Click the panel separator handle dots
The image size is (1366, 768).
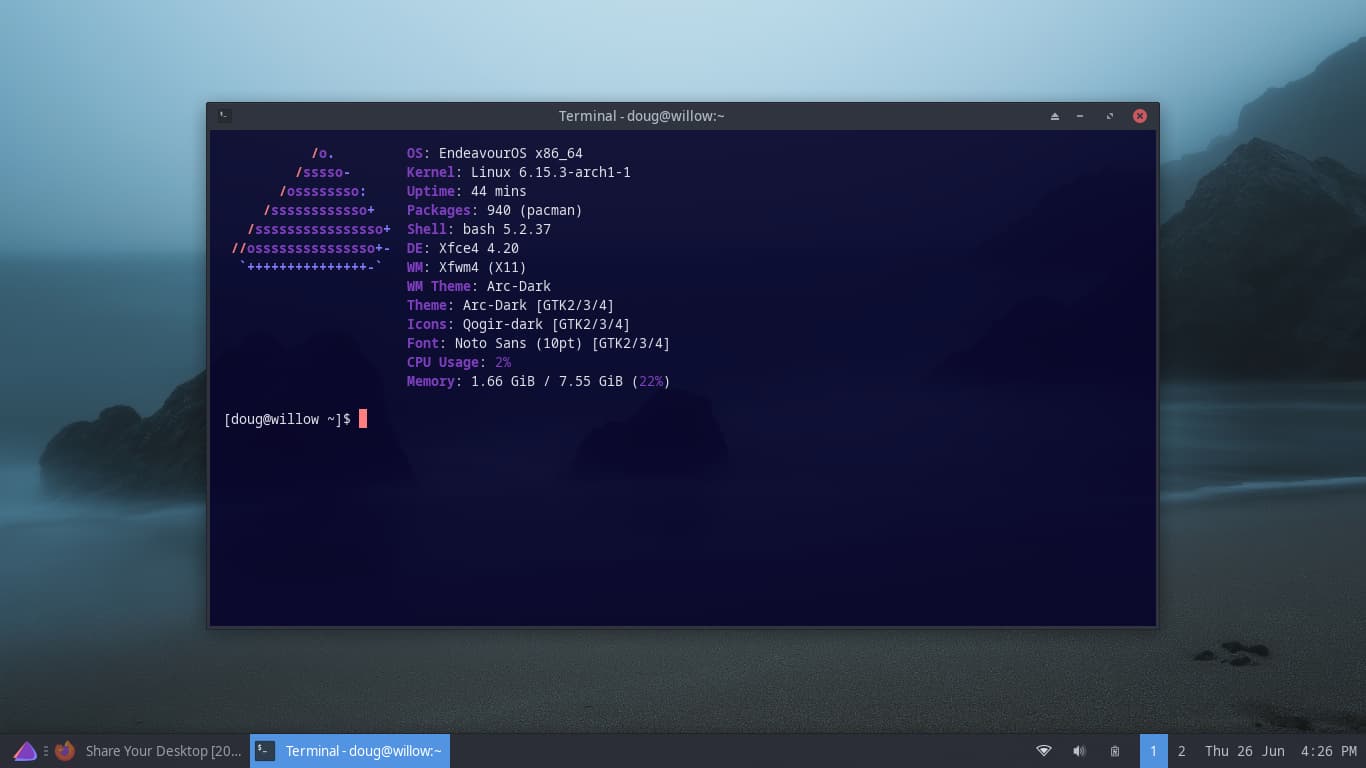point(46,751)
